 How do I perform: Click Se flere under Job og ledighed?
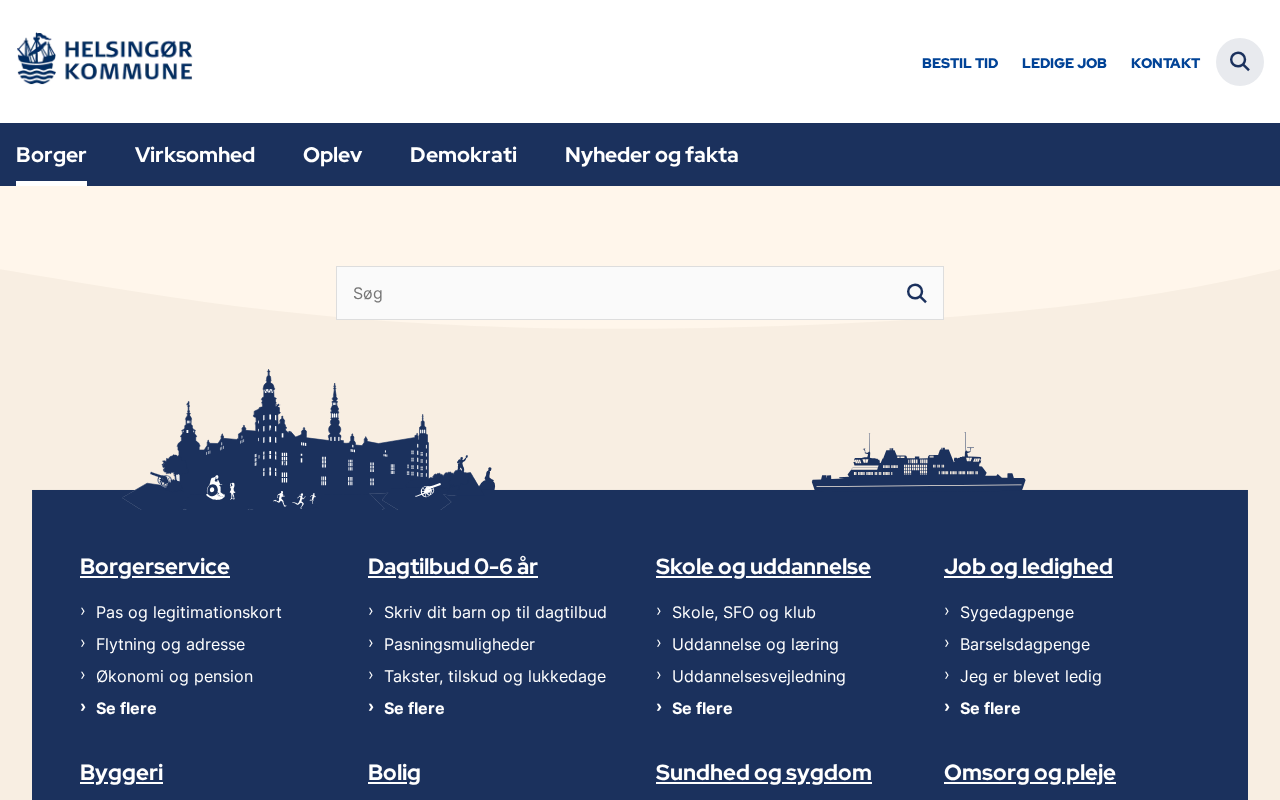pyautogui.click(x=990, y=708)
